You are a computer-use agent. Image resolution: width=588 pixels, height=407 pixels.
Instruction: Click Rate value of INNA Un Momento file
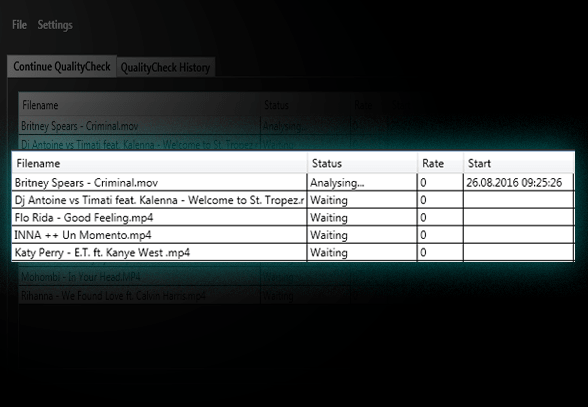tap(440, 235)
